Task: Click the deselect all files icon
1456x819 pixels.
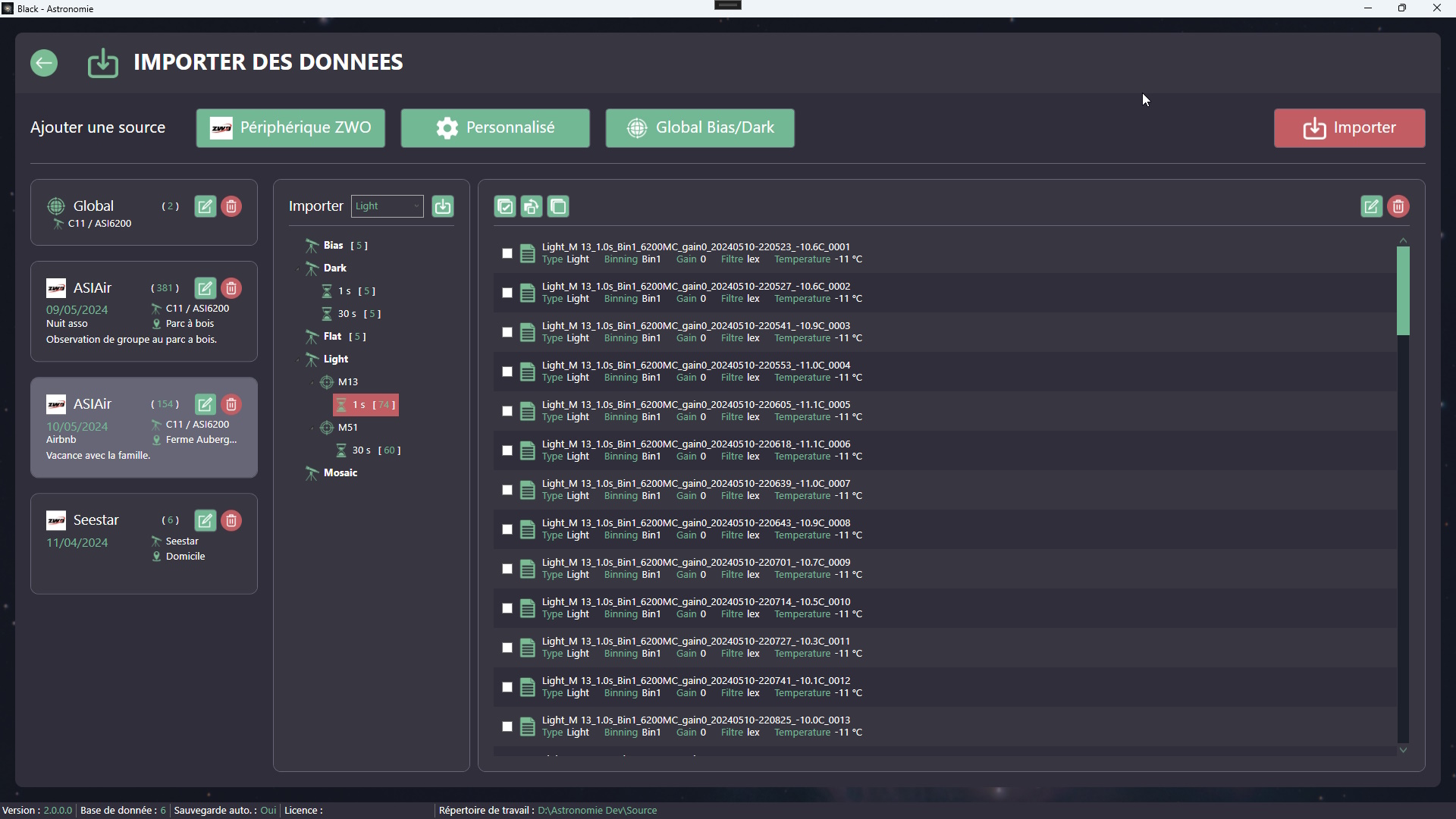Action: click(x=558, y=206)
